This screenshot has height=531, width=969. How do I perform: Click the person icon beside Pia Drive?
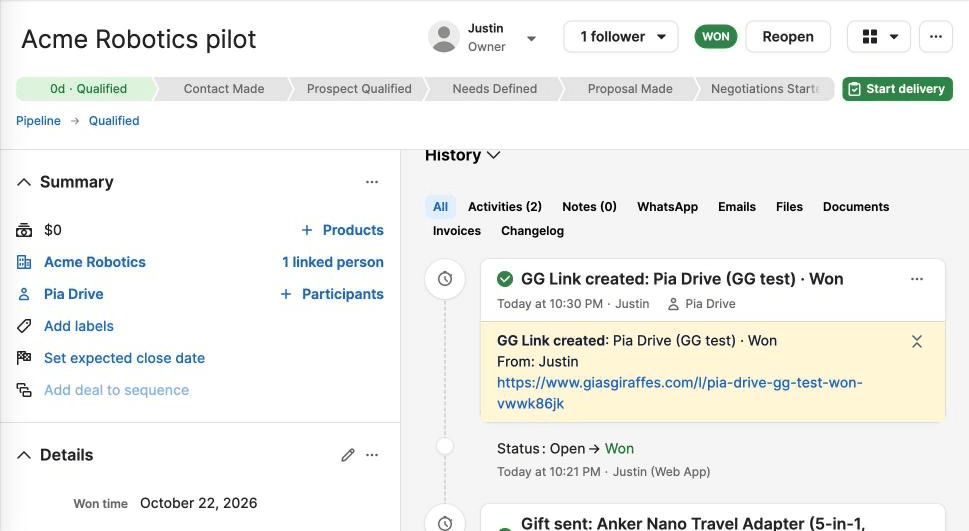(x=24, y=294)
